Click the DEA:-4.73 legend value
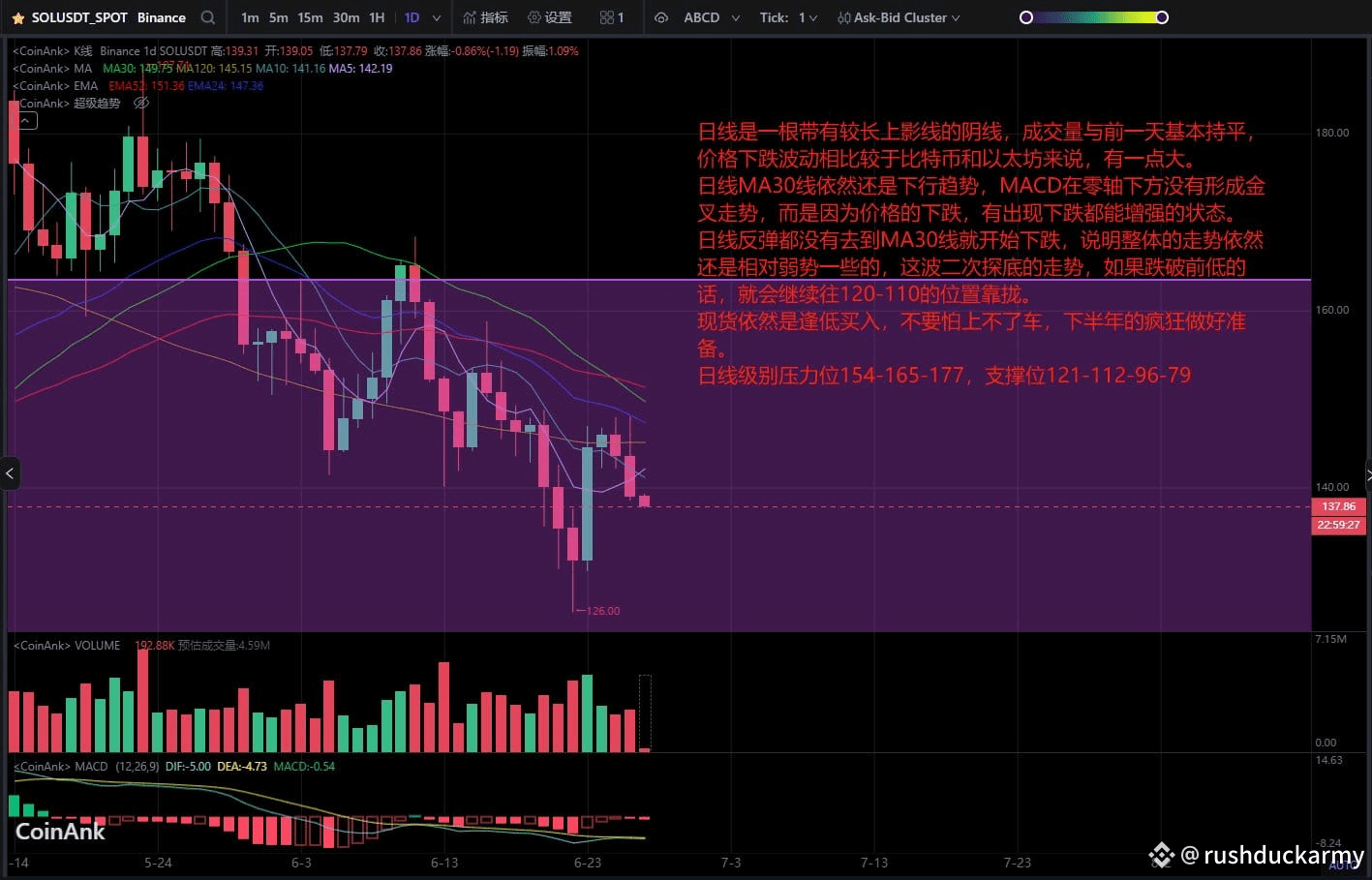The width and height of the screenshot is (1372, 880). 242,767
